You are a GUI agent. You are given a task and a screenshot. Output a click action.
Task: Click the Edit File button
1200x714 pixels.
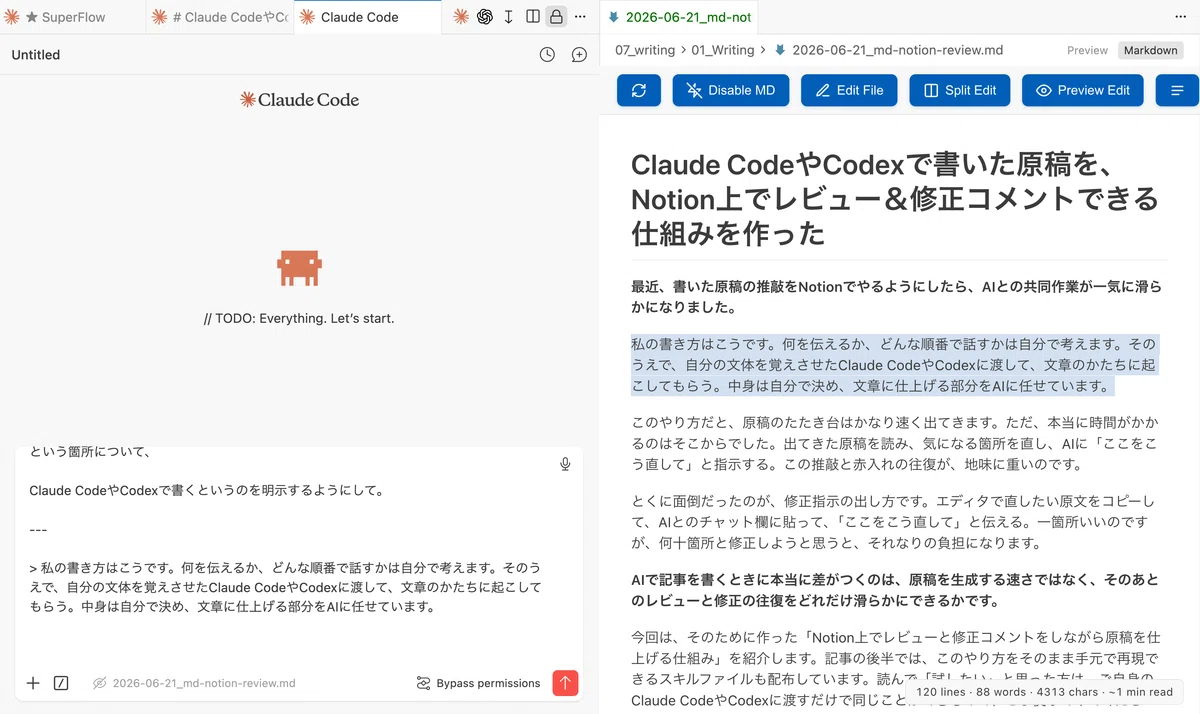tap(849, 90)
